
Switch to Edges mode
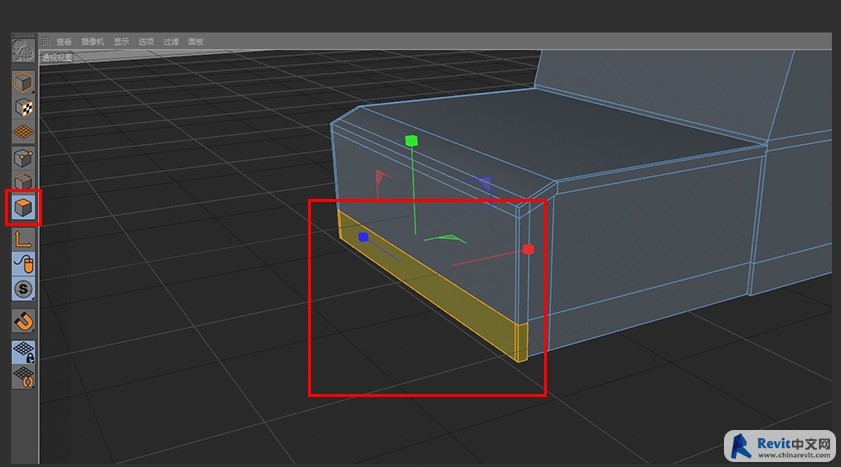[23, 181]
